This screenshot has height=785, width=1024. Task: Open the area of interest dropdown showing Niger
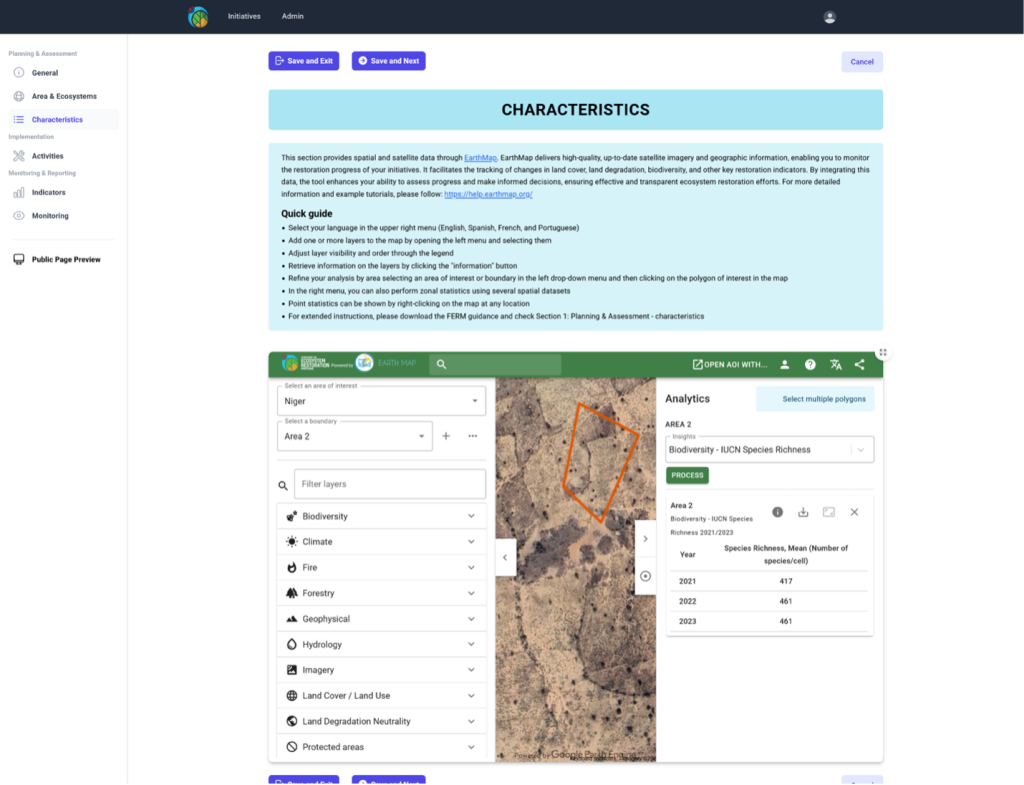pyautogui.click(x=381, y=401)
